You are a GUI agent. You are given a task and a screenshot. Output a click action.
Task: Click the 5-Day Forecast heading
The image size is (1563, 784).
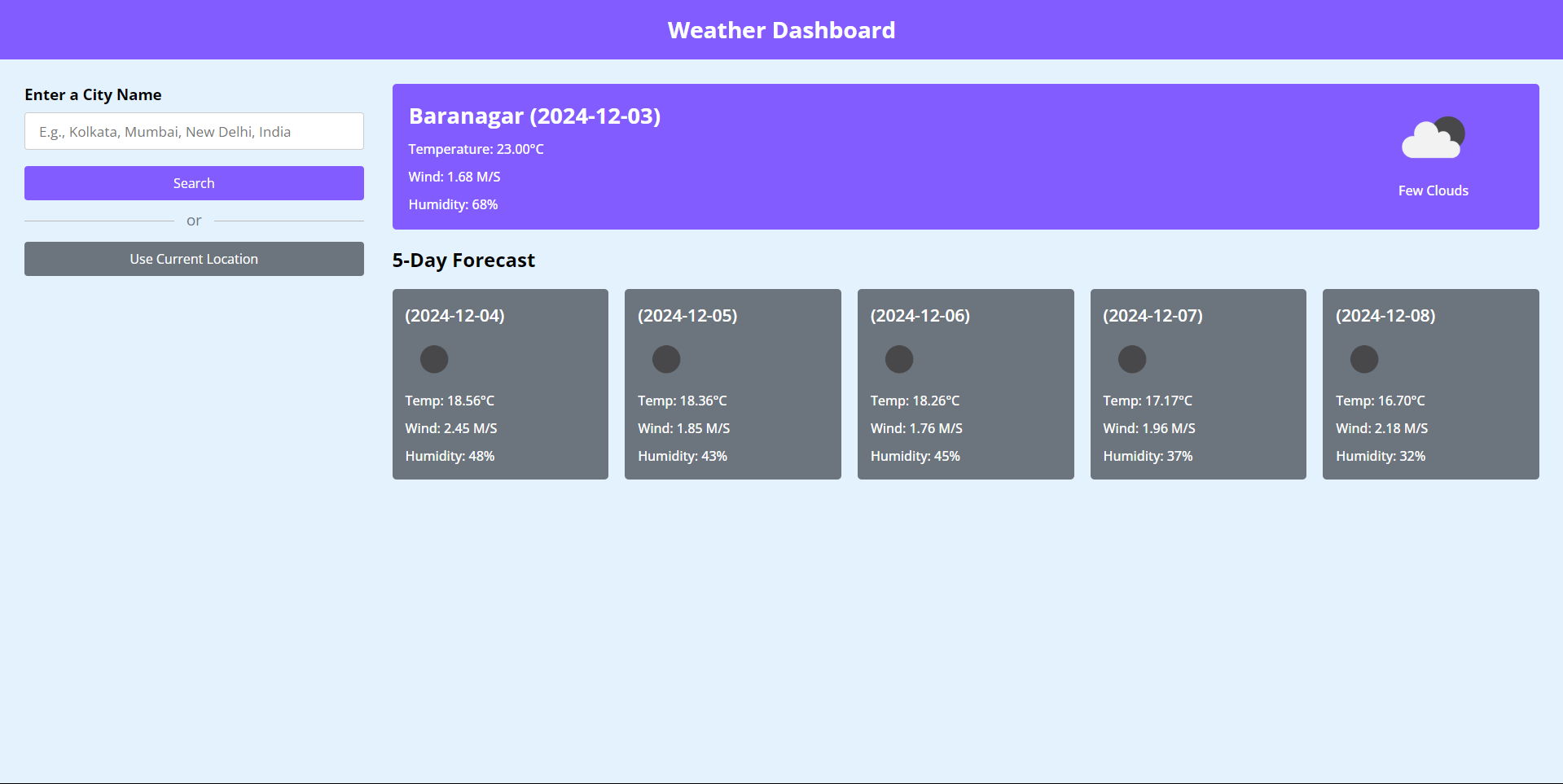(x=463, y=261)
